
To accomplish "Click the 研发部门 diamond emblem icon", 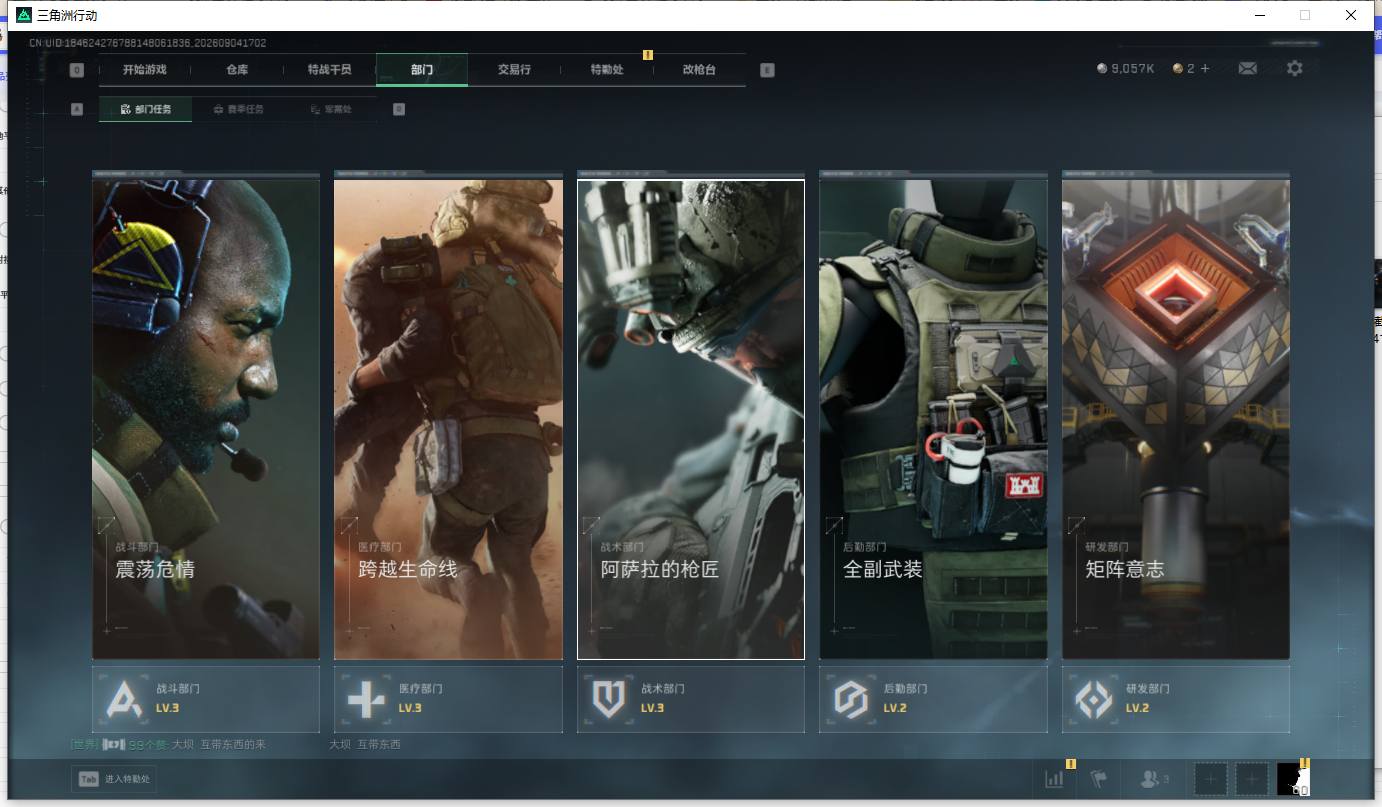I will tap(1093, 699).
